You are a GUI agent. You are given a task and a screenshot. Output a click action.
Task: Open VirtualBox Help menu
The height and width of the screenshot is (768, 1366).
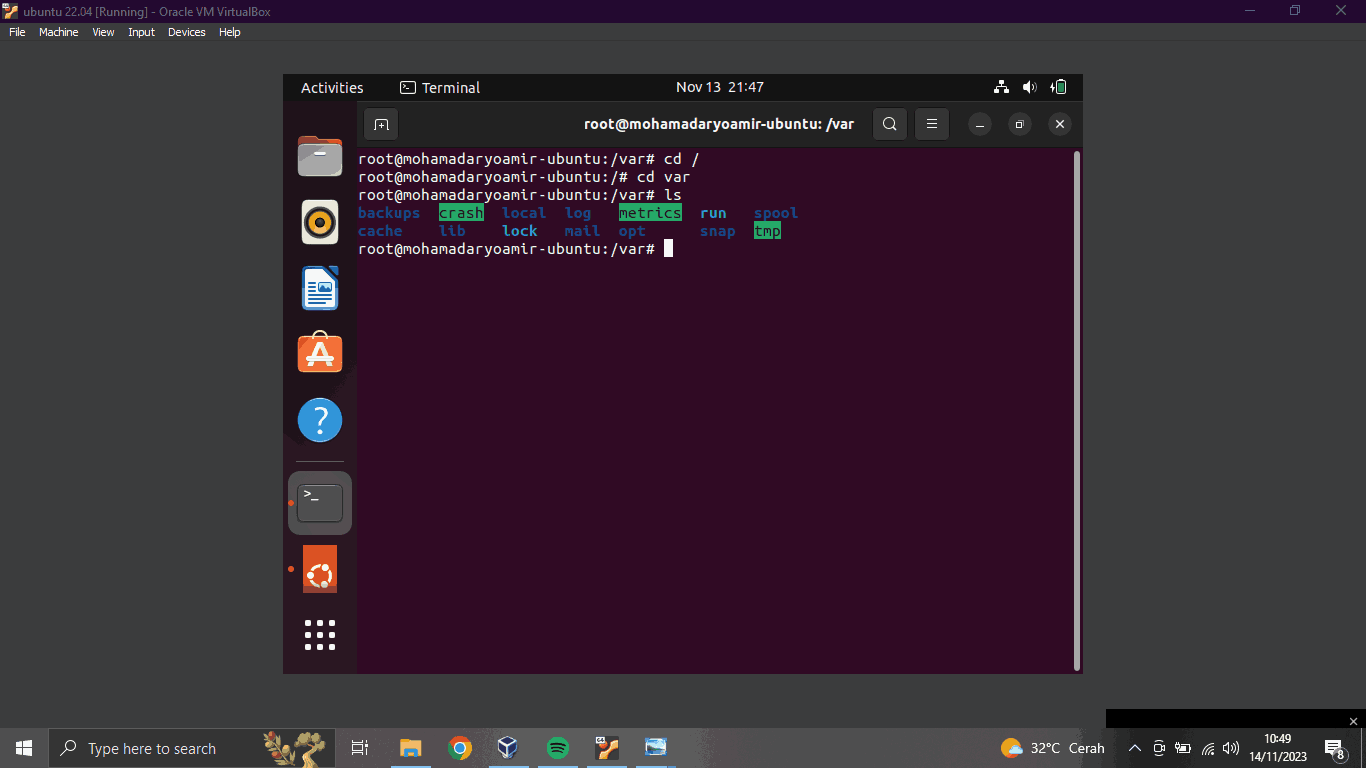(230, 32)
